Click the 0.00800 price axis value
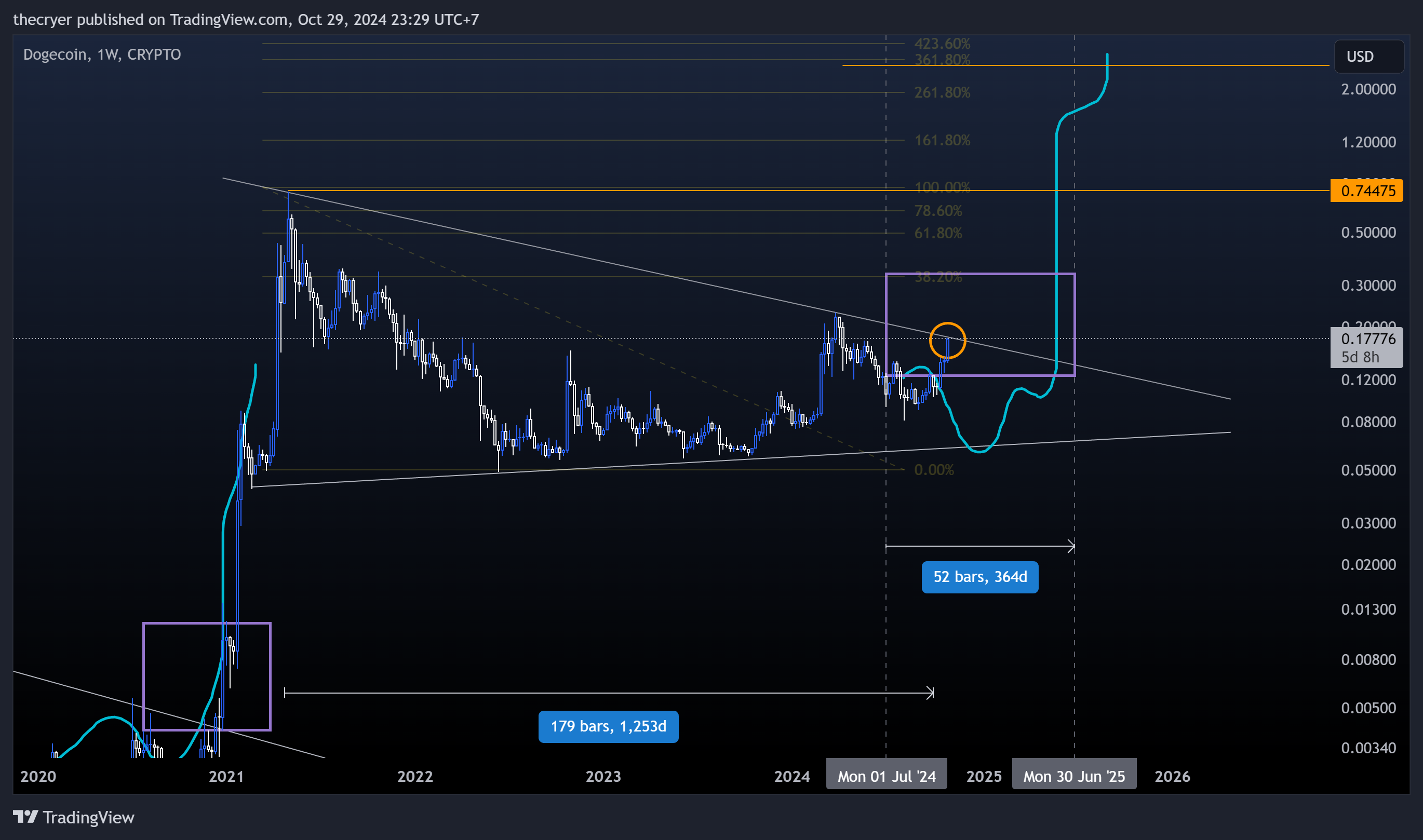Image resolution: width=1423 pixels, height=840 pixels. [1368, 659]
